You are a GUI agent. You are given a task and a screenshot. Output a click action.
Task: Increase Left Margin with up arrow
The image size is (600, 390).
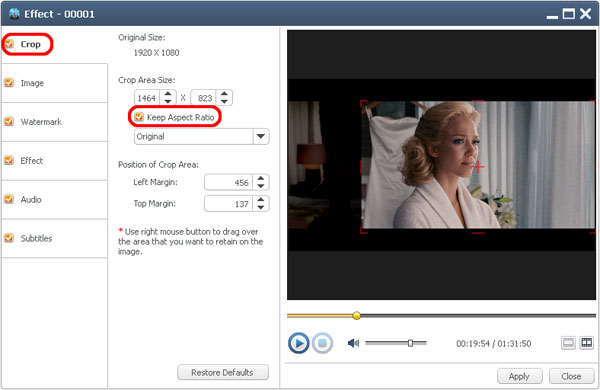tap(261, 178)
